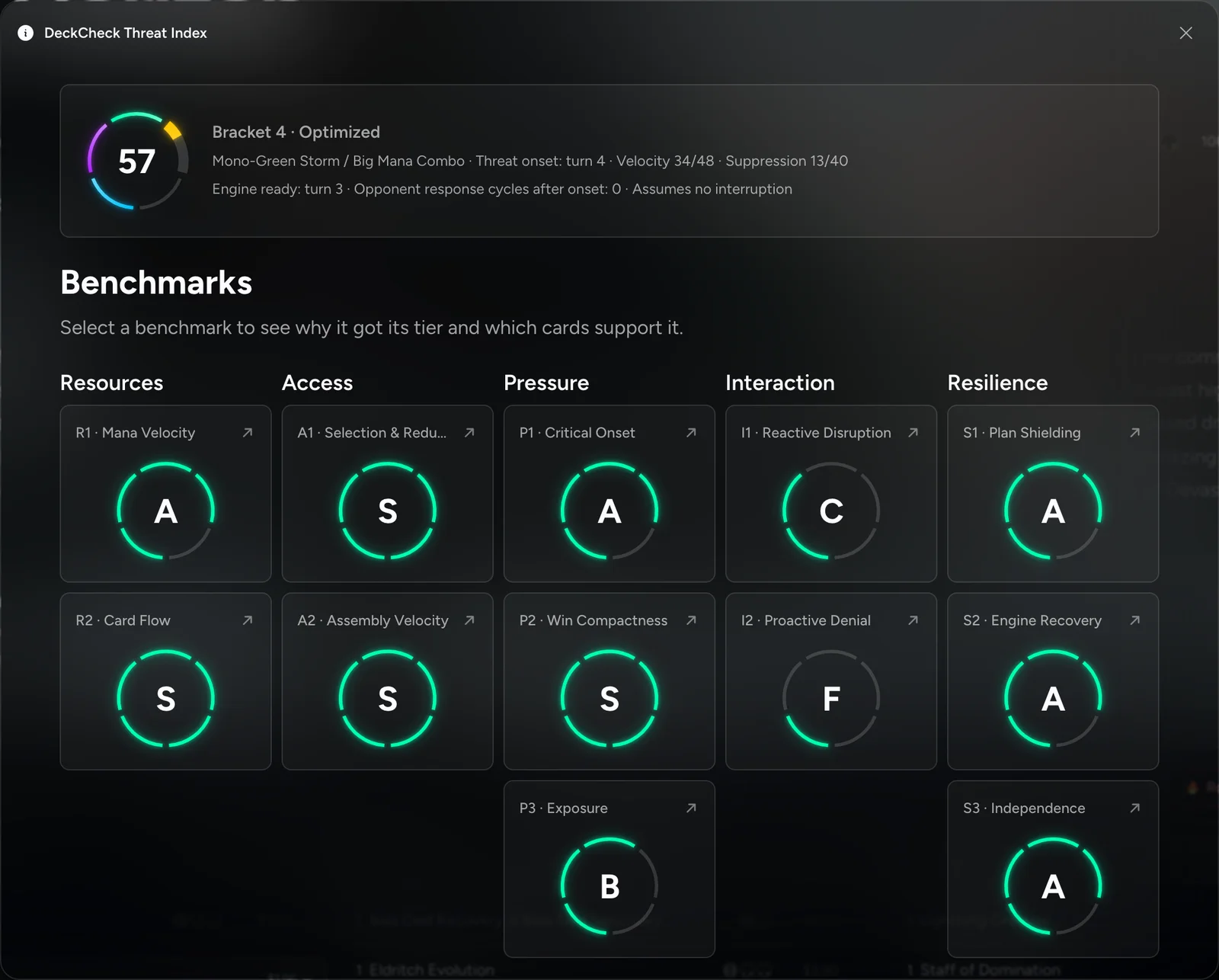Image resolution: width=1219 pixels, height=980 pixels.
Task: Click the overall score 57 gauge
Action: pos(137,161)
